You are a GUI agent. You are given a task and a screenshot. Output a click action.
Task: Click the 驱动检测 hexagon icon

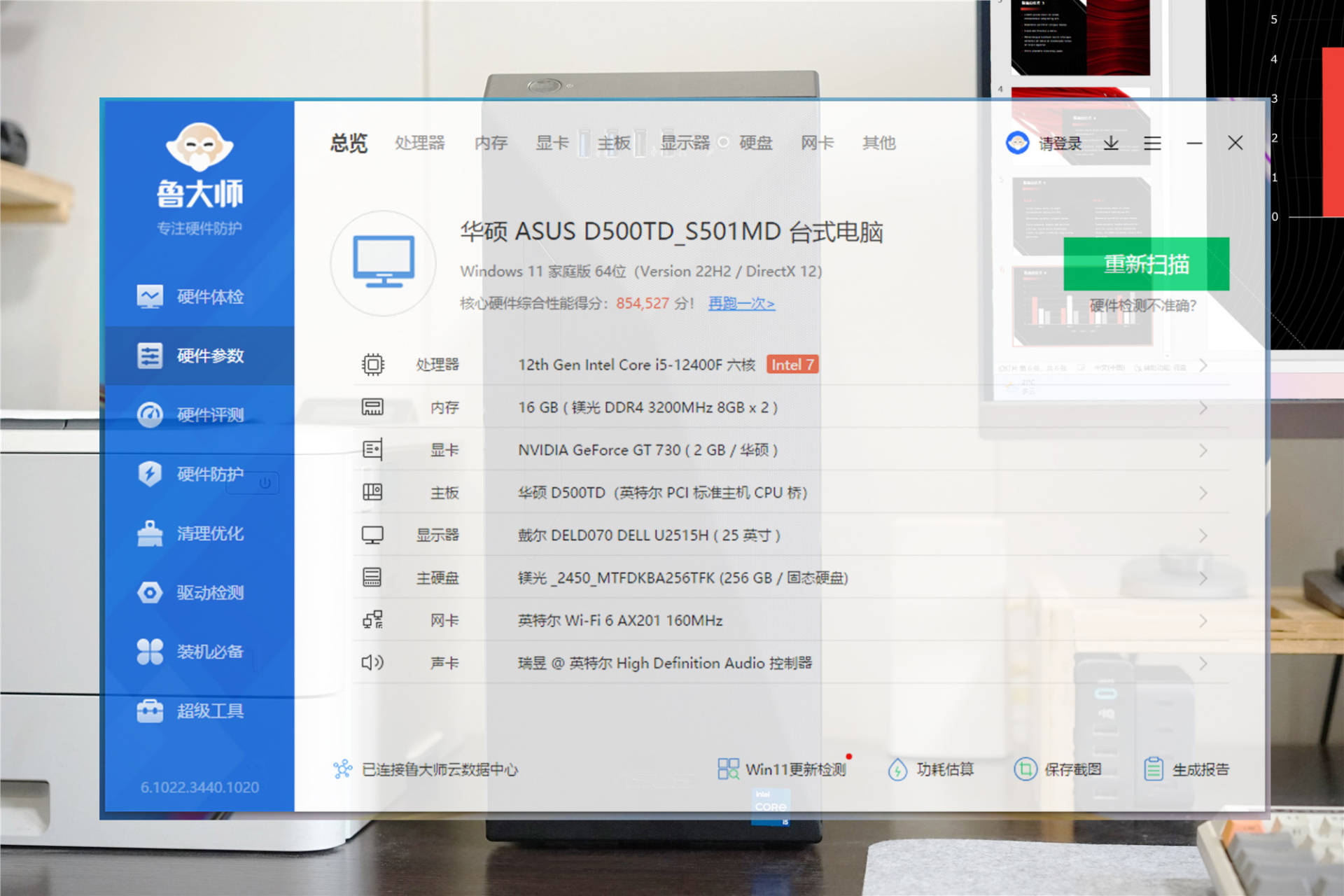pos(150,592)
